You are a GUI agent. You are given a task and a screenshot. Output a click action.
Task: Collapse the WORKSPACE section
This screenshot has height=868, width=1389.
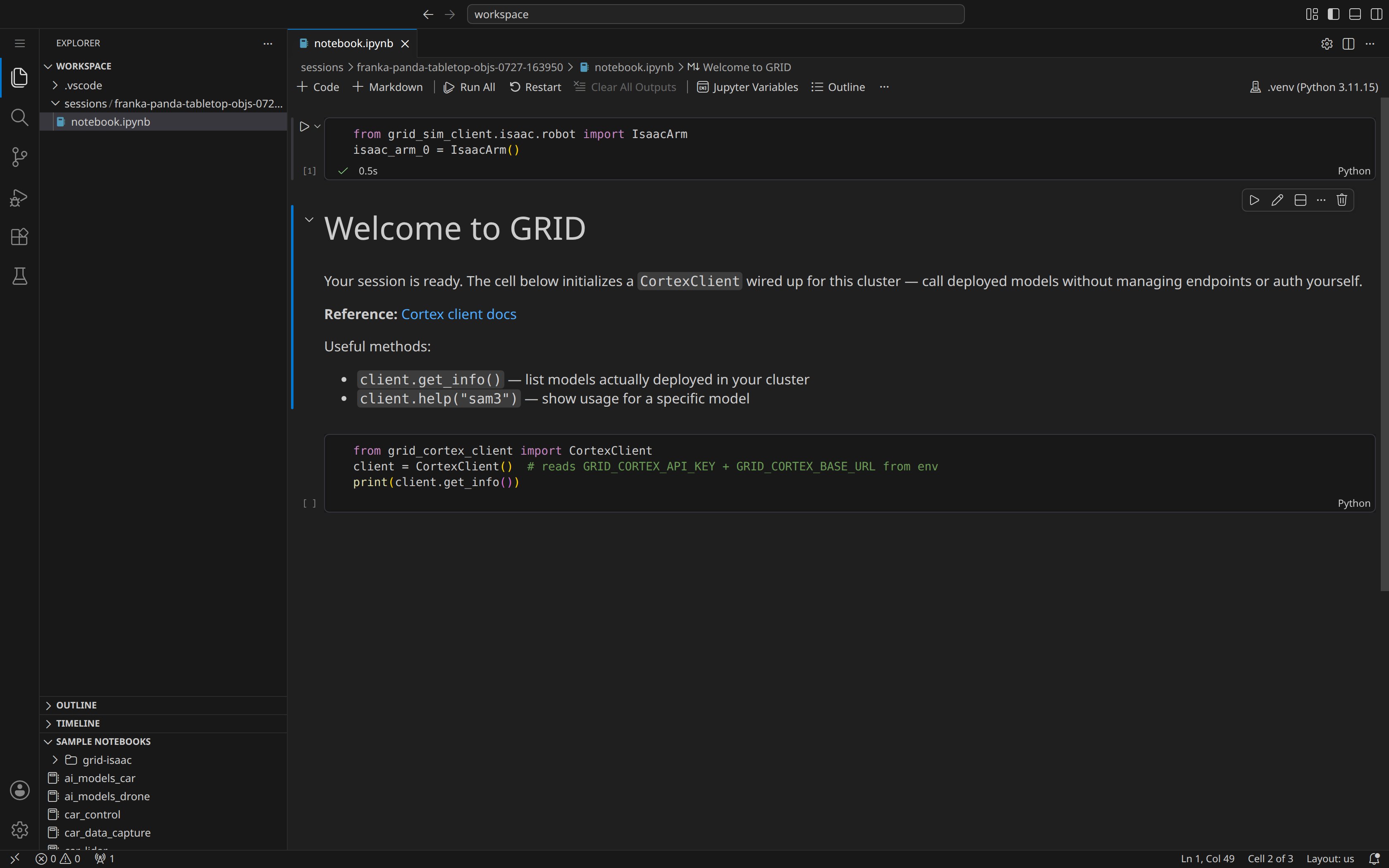coord(163,66)
